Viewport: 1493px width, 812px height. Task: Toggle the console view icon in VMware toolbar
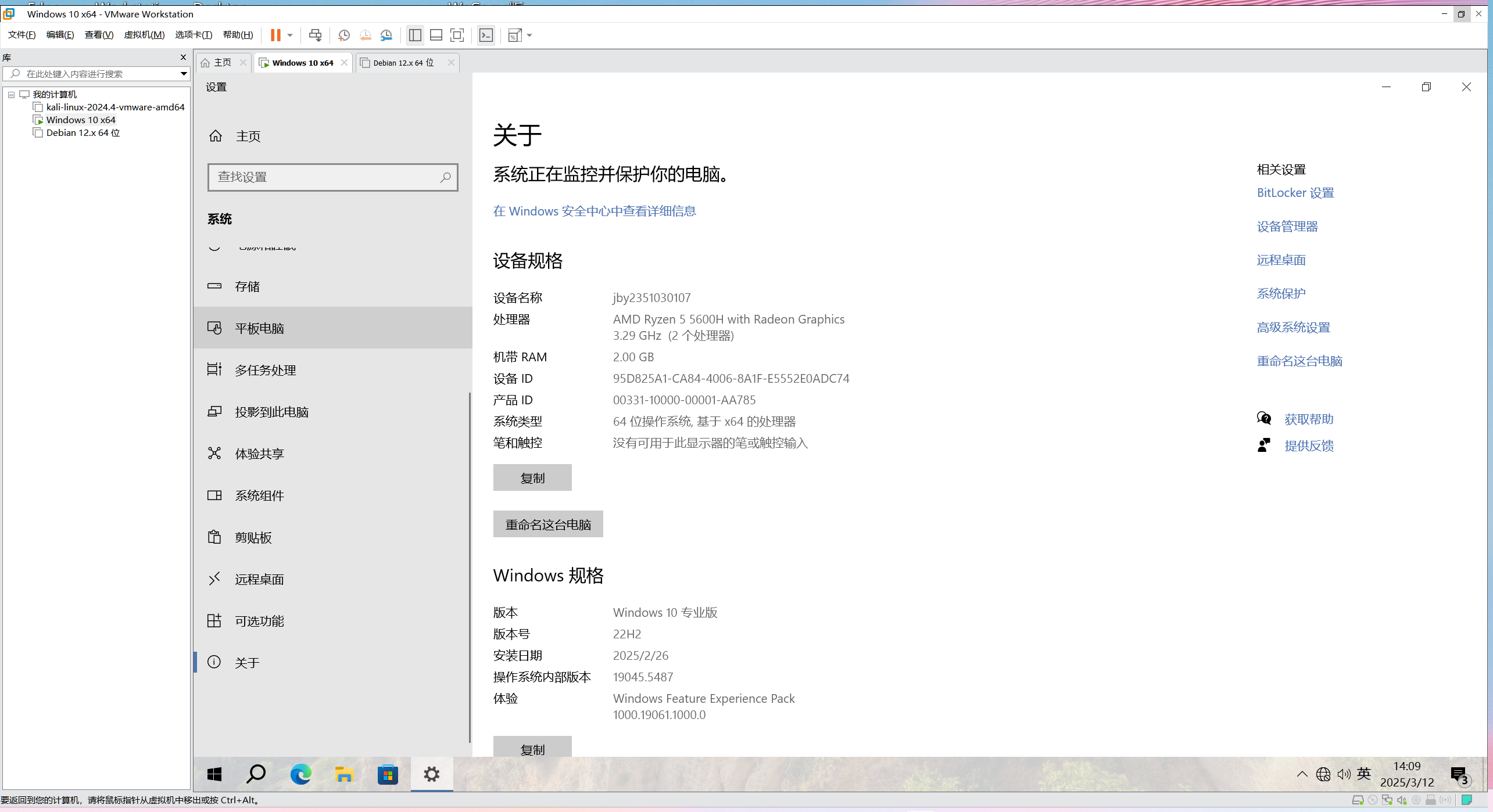[486, 35]
